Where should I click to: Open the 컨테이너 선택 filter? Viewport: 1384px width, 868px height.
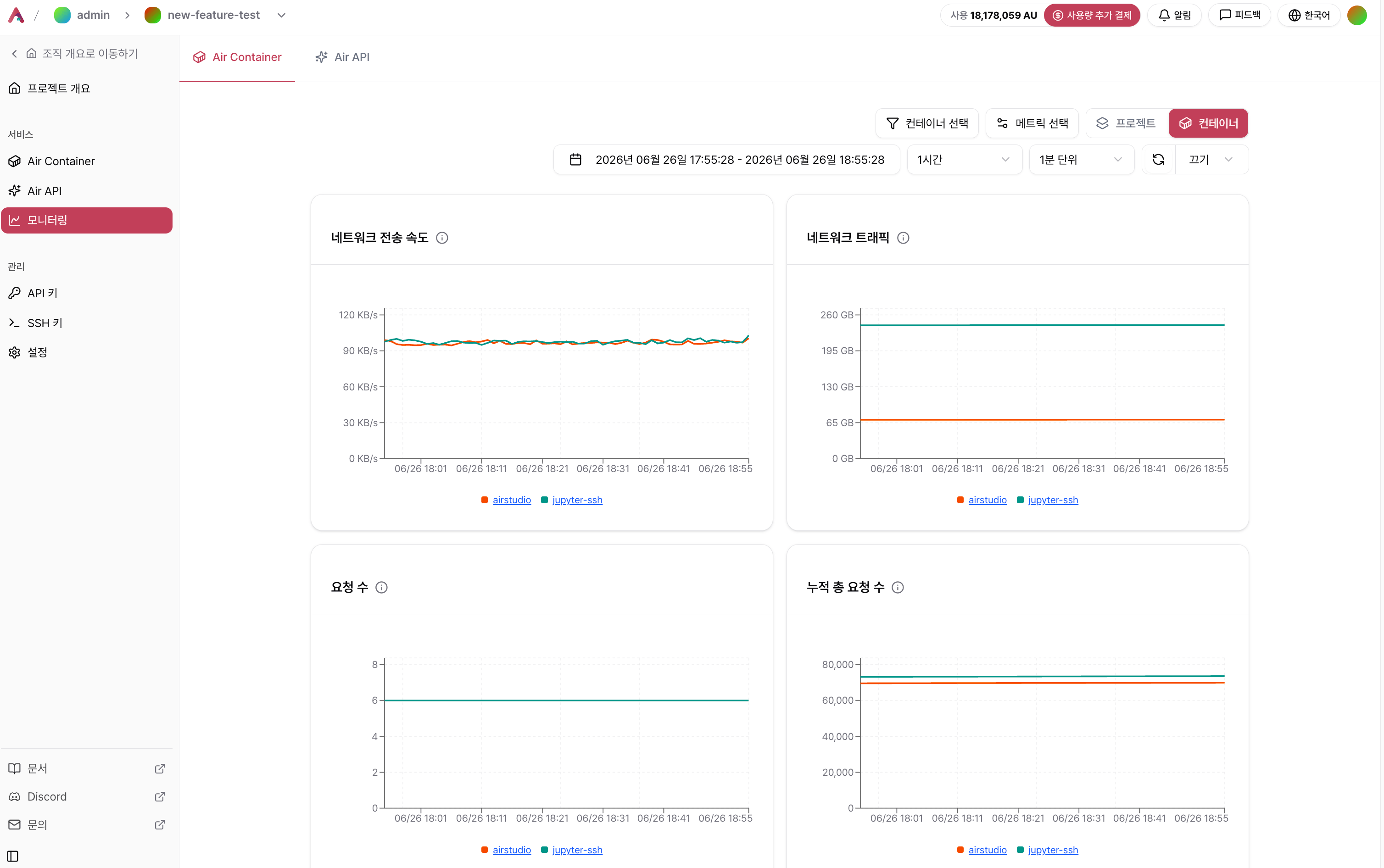(927, 123)
